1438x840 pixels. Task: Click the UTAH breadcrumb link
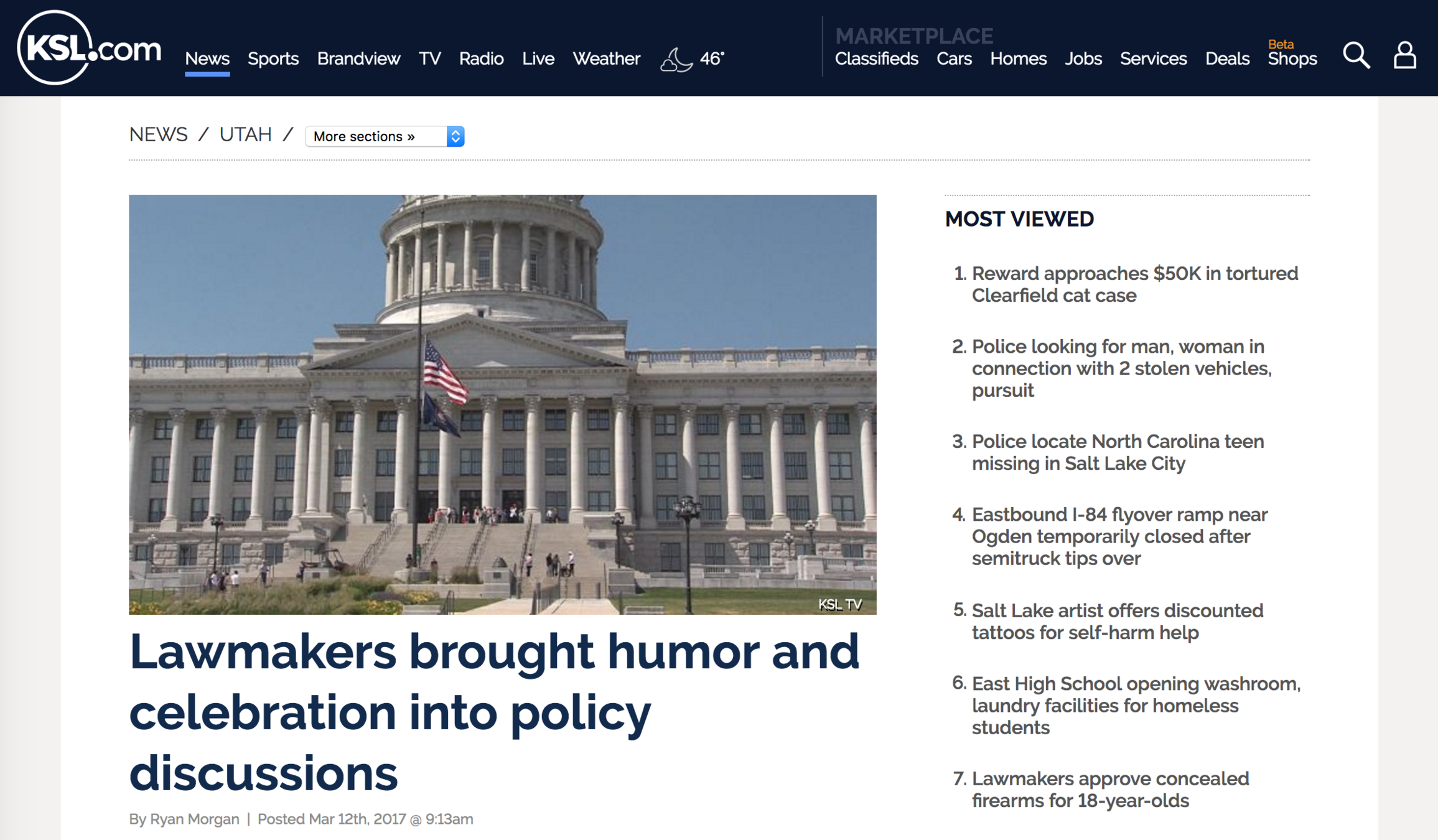[245, 134]
